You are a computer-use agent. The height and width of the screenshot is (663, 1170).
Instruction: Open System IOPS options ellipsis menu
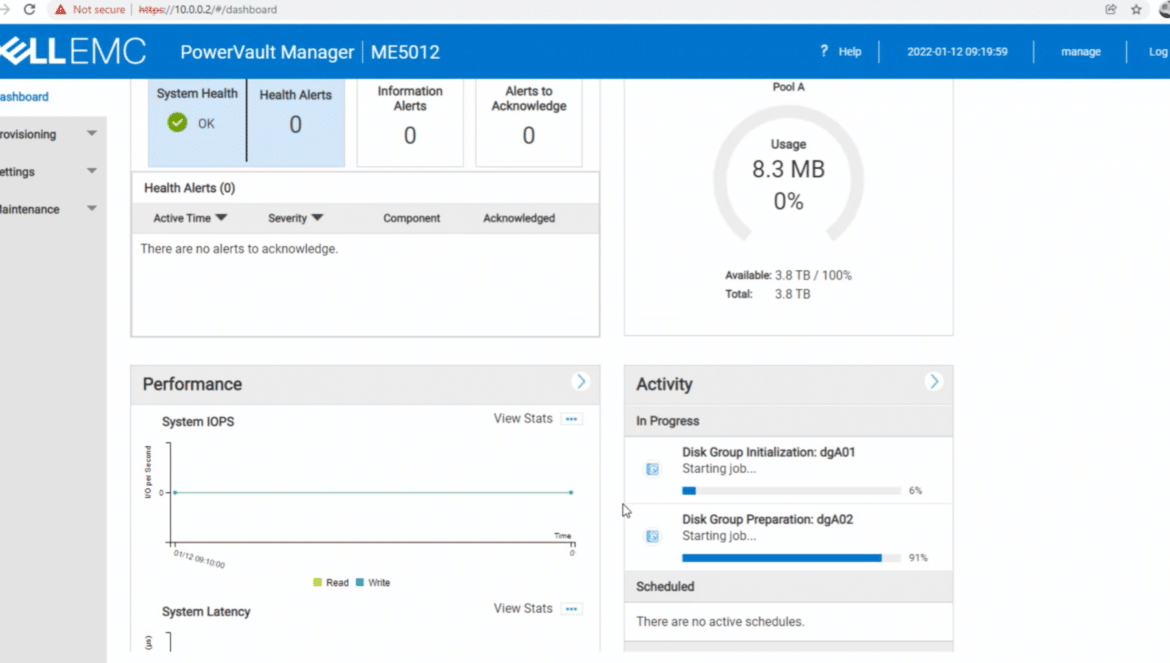pyautogui.click(x=572, y=419)
